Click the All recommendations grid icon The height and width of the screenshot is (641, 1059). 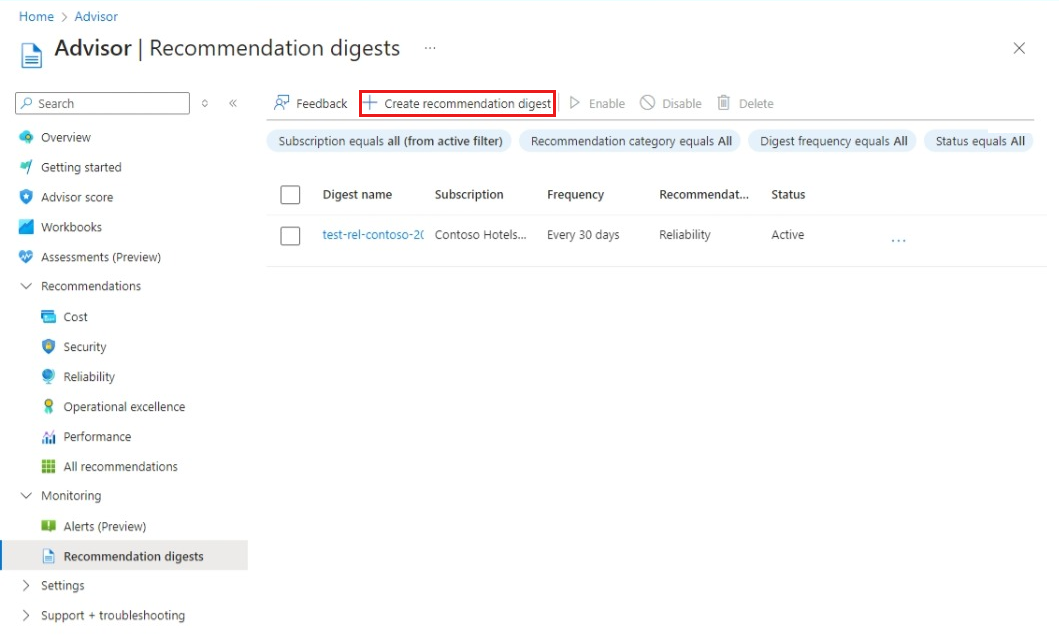pos(49,466)
